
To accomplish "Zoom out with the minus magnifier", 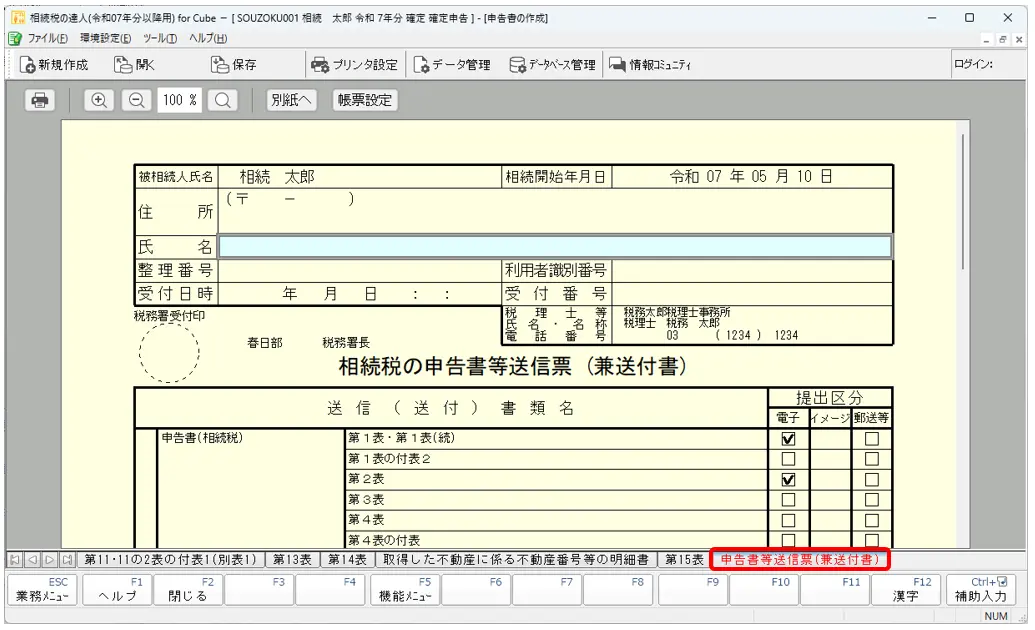I will pyautogui.click(x=137, y=100).
